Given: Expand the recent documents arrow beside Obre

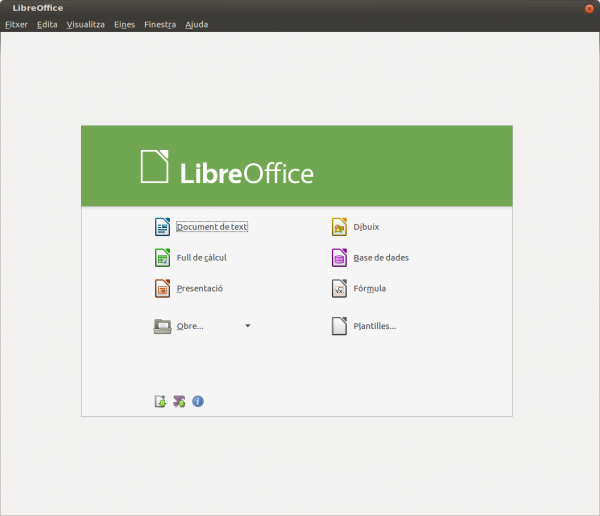Looking at the screenshot, I should [x=248, y=326].
